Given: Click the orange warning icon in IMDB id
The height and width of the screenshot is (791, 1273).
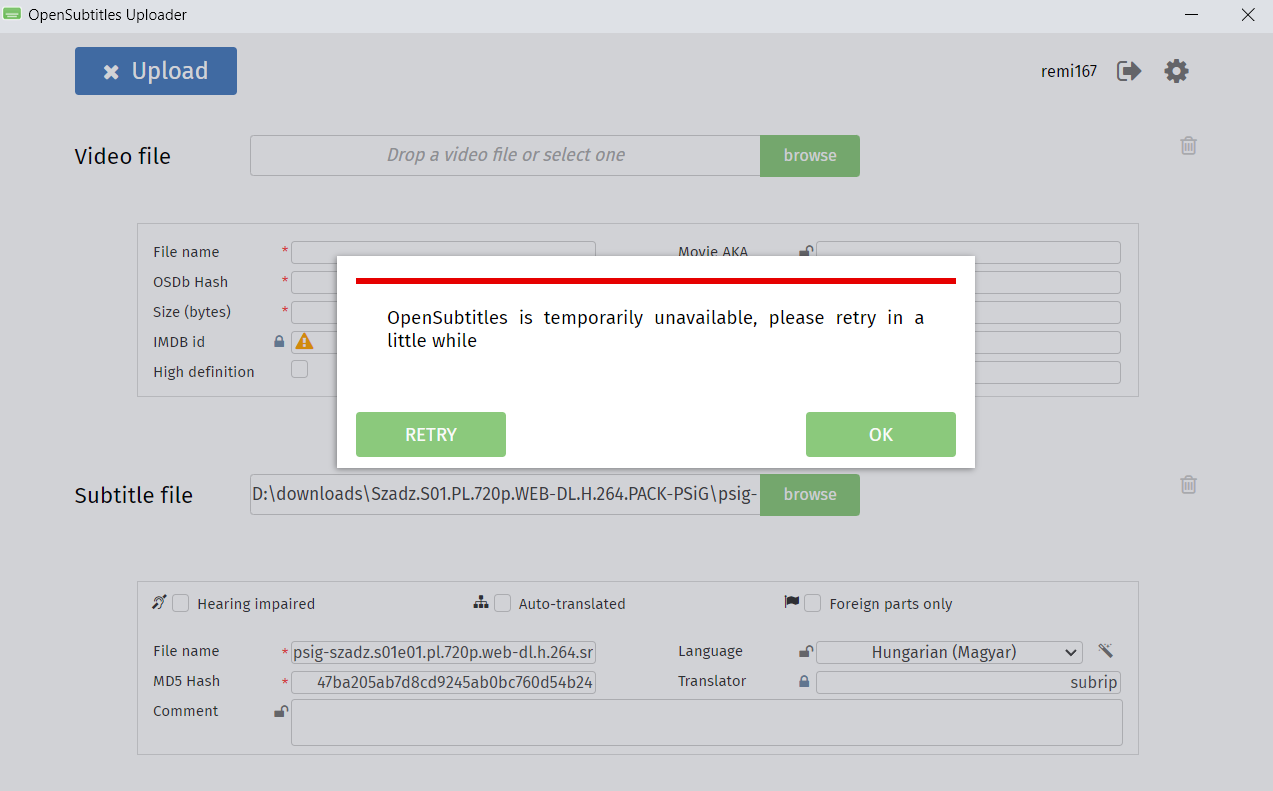Looking at the screenshot, I should [x=304, y=342].
